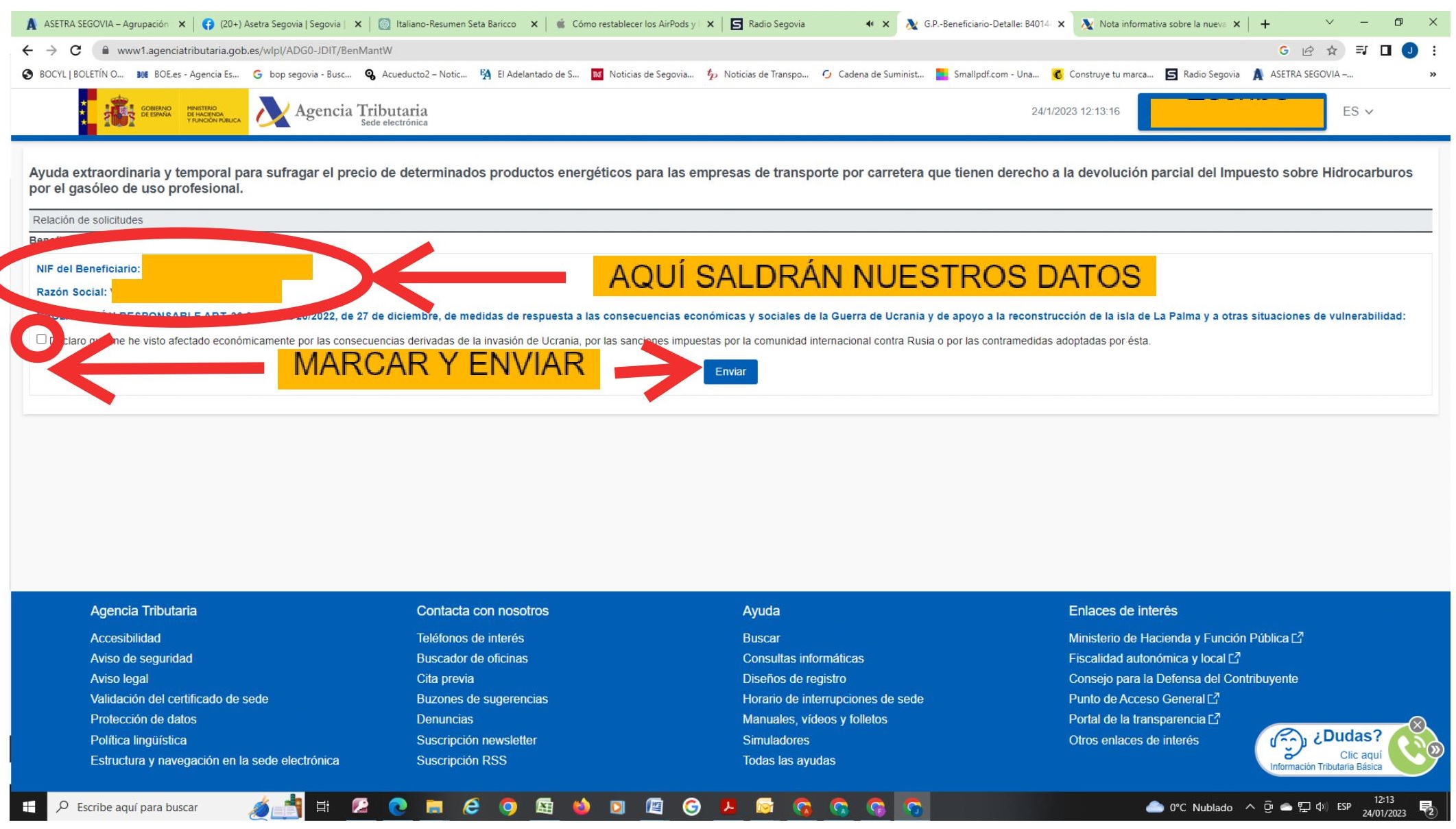Screen dimensions: 1456x829
Task: Open Chrome three-dot menu
Action: coord(1434,50)
